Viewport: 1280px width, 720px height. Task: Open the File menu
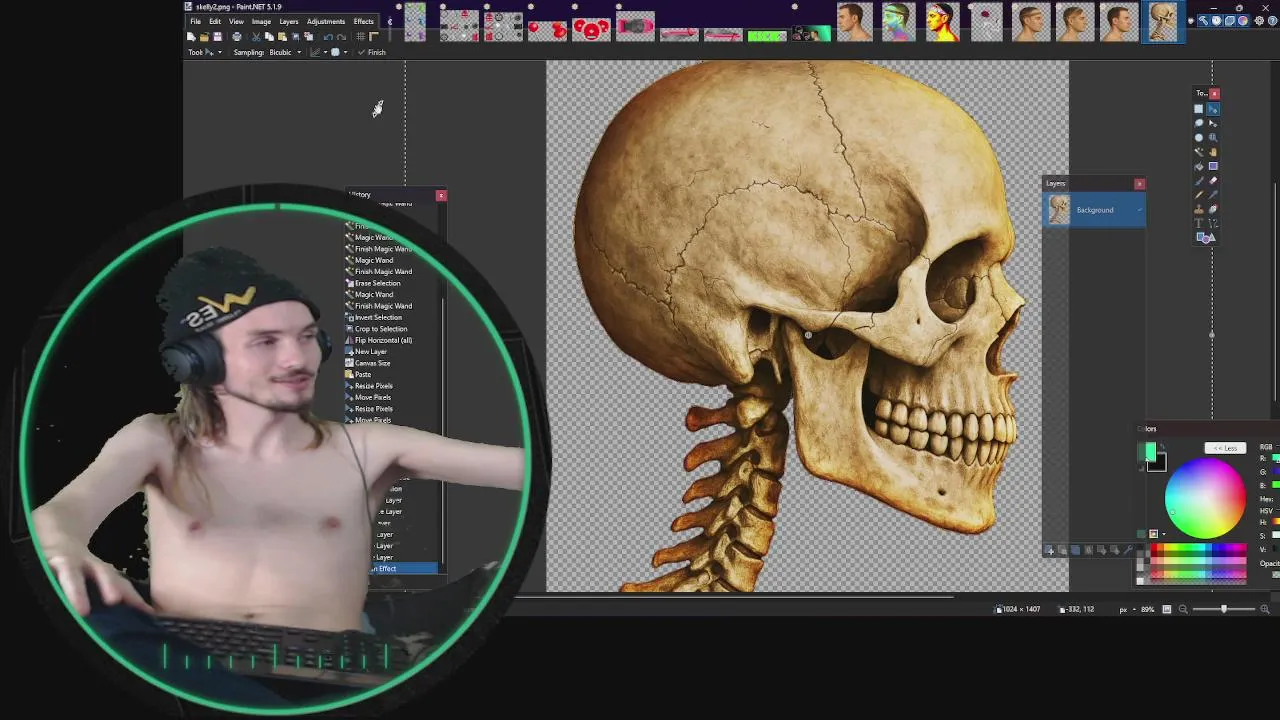[195, 21]
